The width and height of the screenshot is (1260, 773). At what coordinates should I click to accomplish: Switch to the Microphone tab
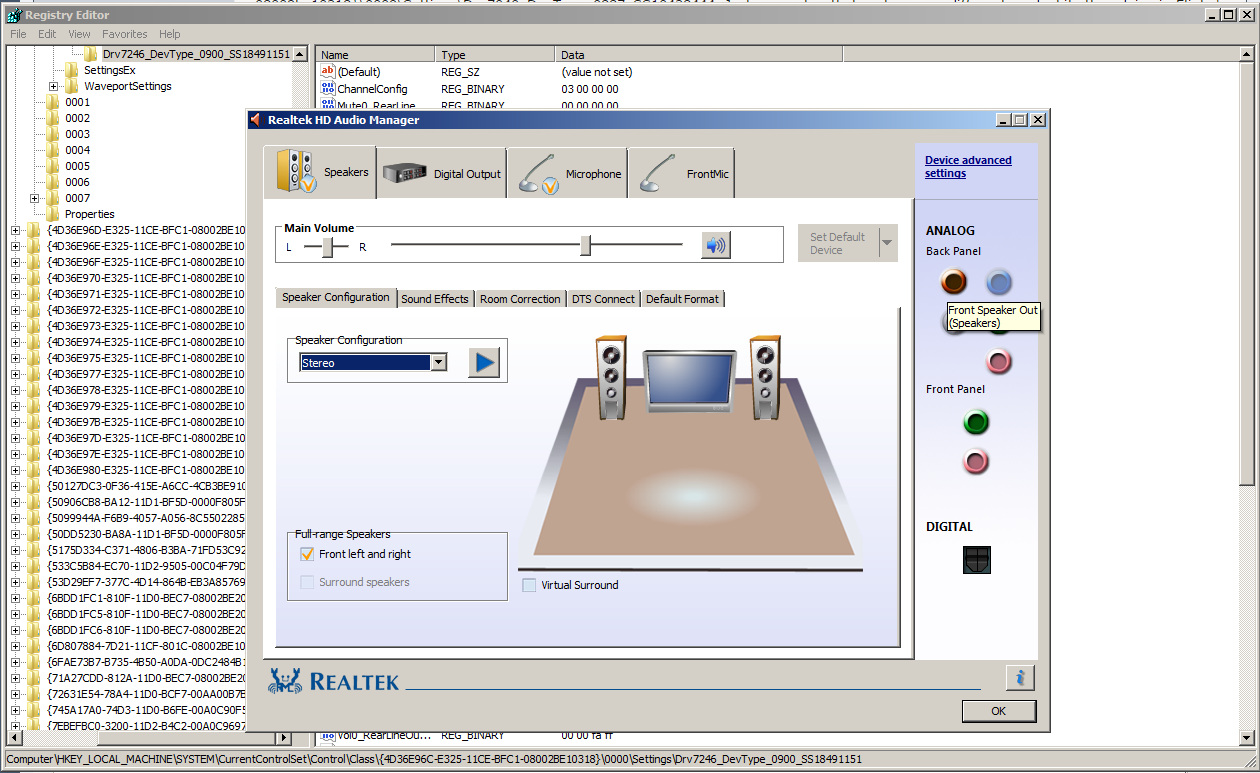567,174
